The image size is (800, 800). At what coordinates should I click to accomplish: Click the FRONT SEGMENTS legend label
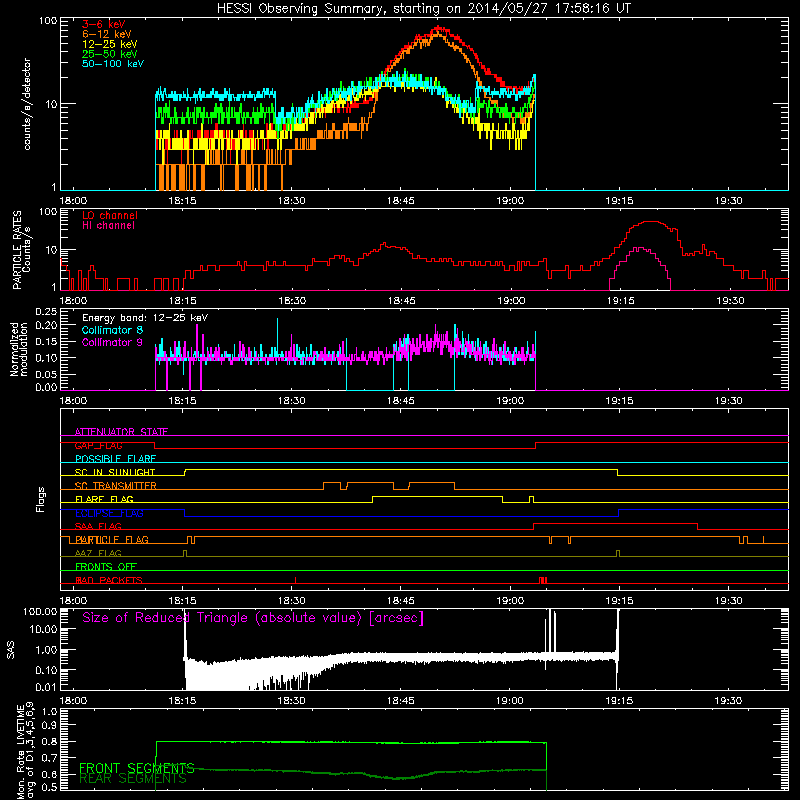click(x=137, y=768)
